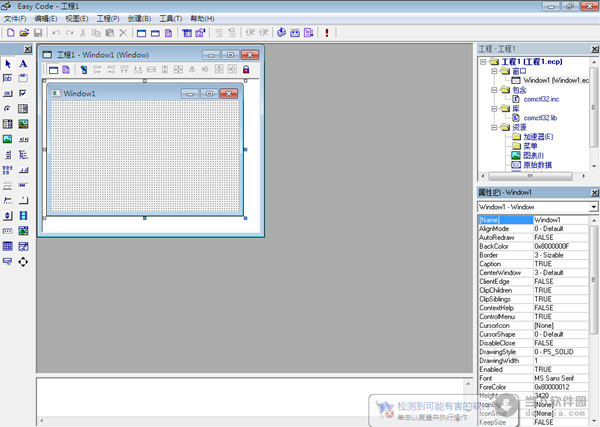This screenshot has height=427, width=600.
Task: Click the Border property value '3 - Sizable'
Action: [x=561, y=255]
